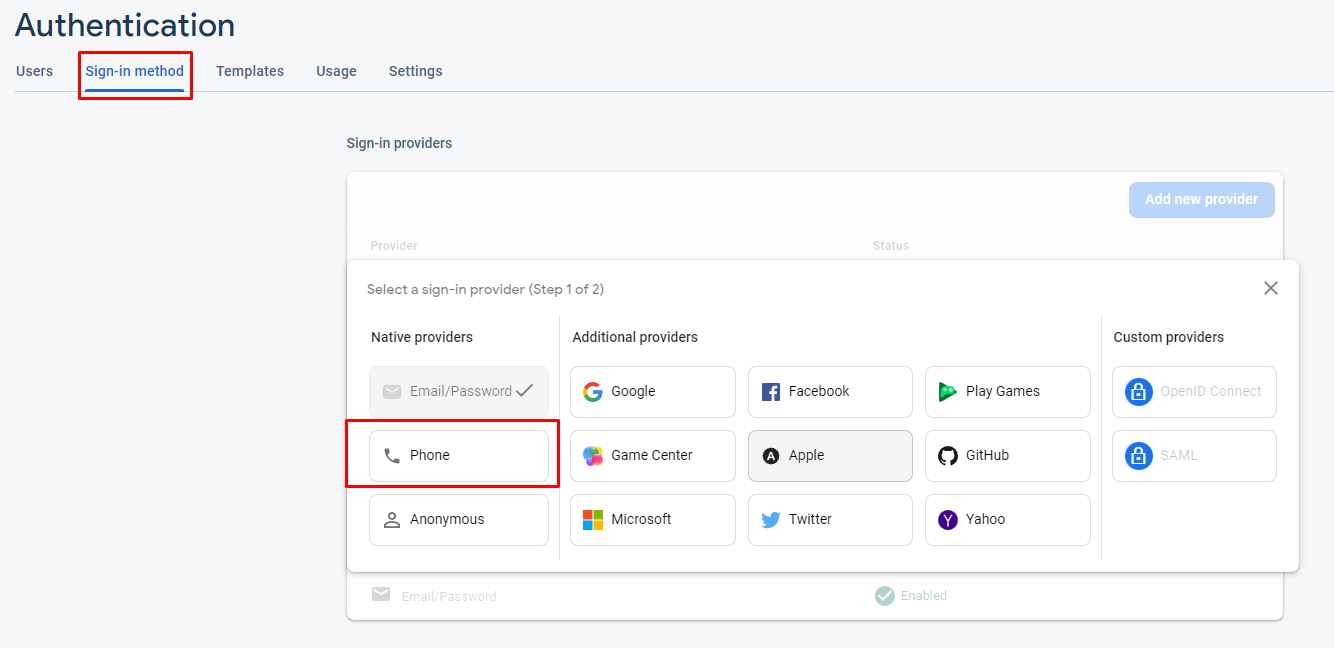The image size is (1334, 648).
Task: Pick the Yahoo provider
Action: [1008, 519]
